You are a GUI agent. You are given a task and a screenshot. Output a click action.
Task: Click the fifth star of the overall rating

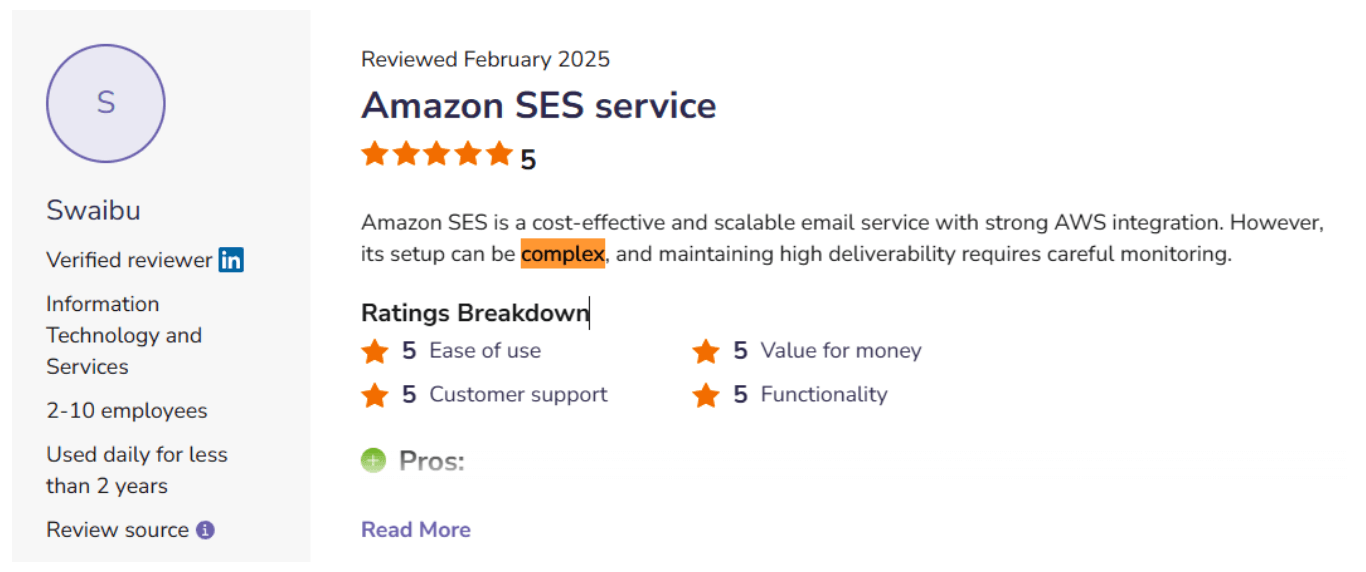pos(499,154)
